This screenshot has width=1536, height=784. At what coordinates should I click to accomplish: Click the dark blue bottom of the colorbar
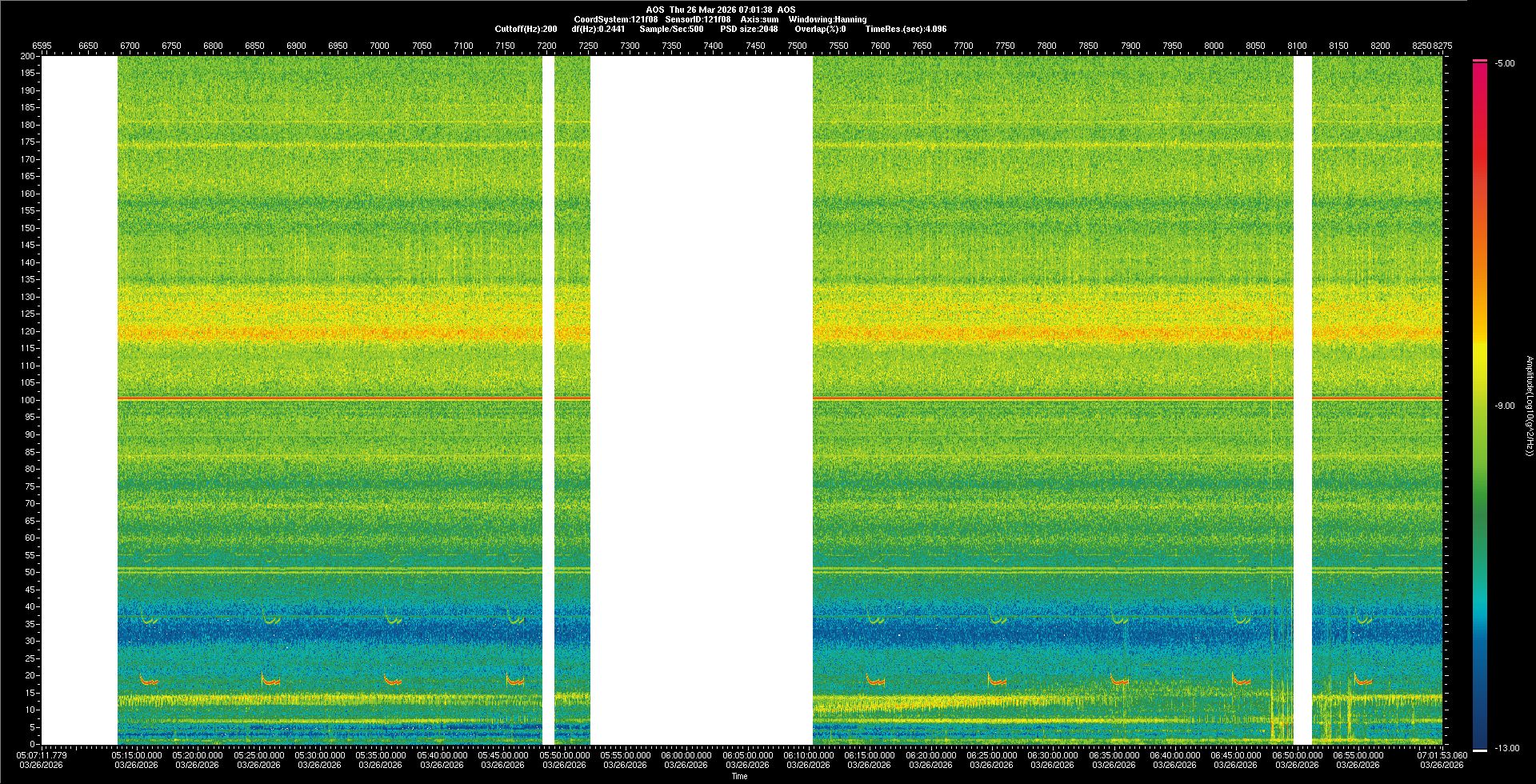tap(1479, 740)
